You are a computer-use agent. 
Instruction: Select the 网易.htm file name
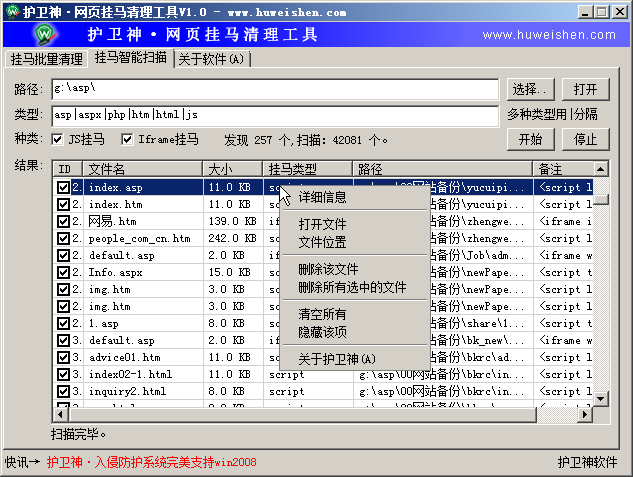(113, 221)
